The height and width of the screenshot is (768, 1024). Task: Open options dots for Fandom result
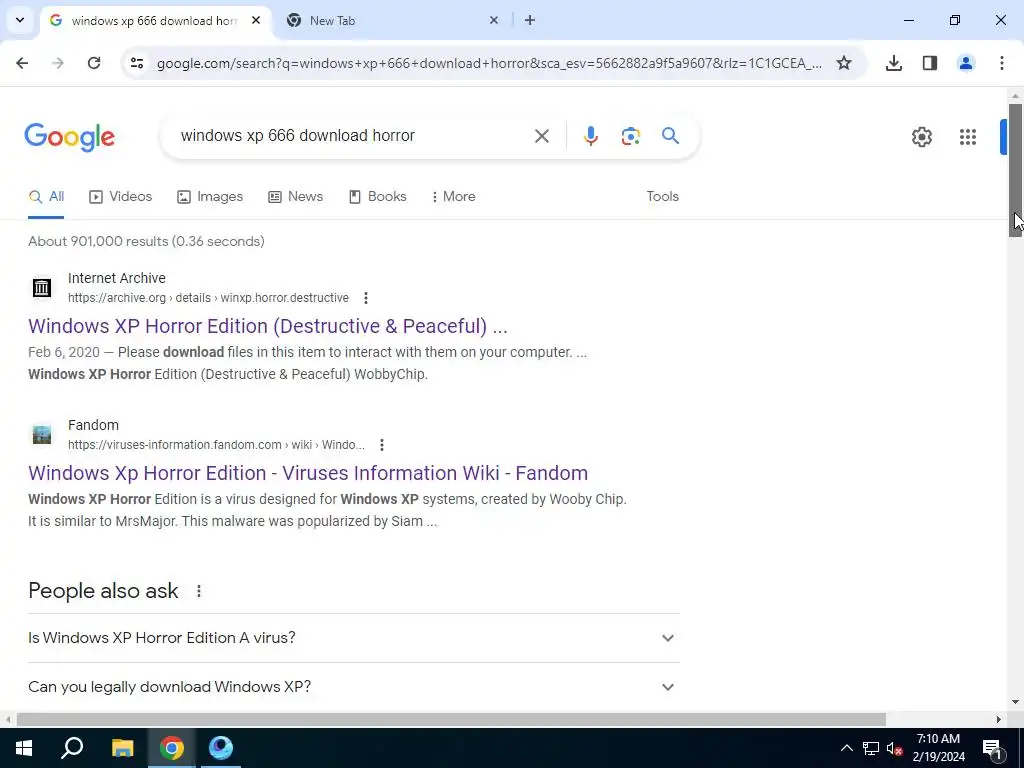click(381, 445)
